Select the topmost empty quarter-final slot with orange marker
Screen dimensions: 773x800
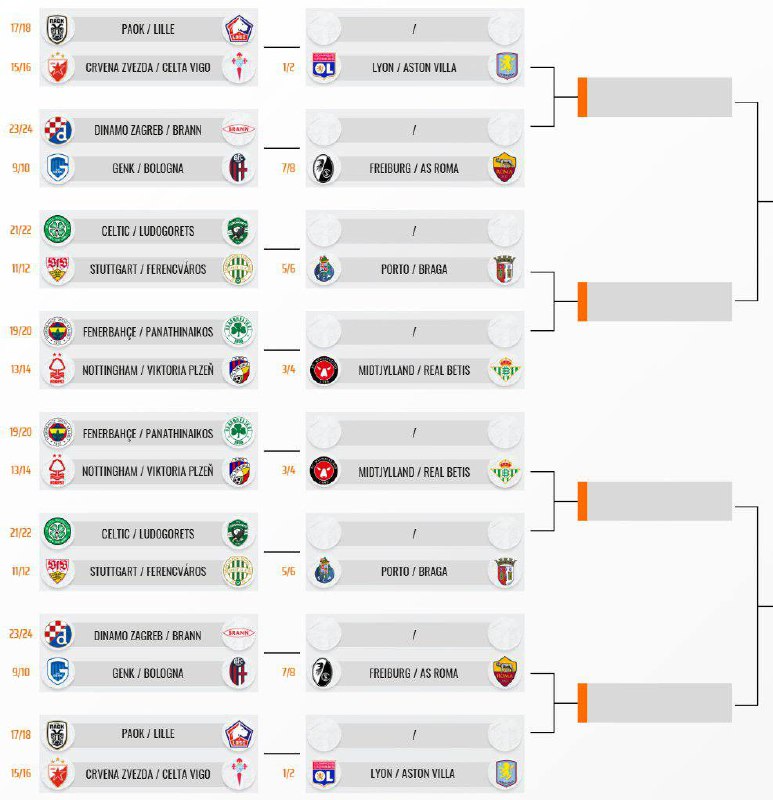[x=659, y=97]
